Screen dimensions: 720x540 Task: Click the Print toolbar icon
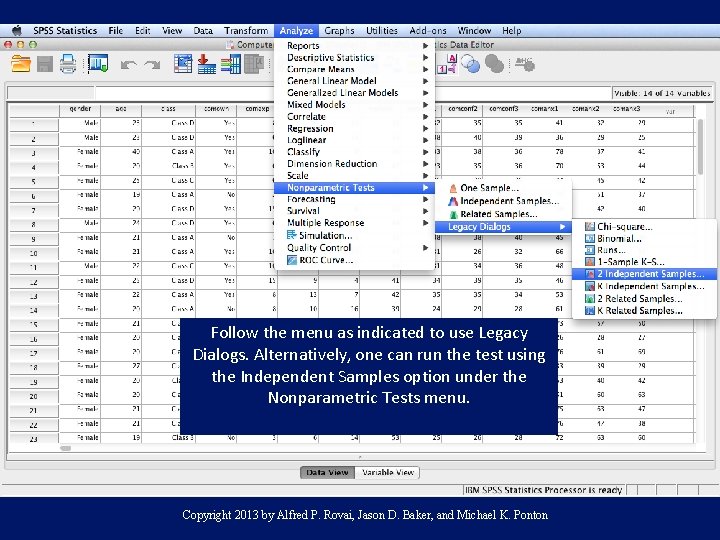pyautogui.click(x=68, y=64)
